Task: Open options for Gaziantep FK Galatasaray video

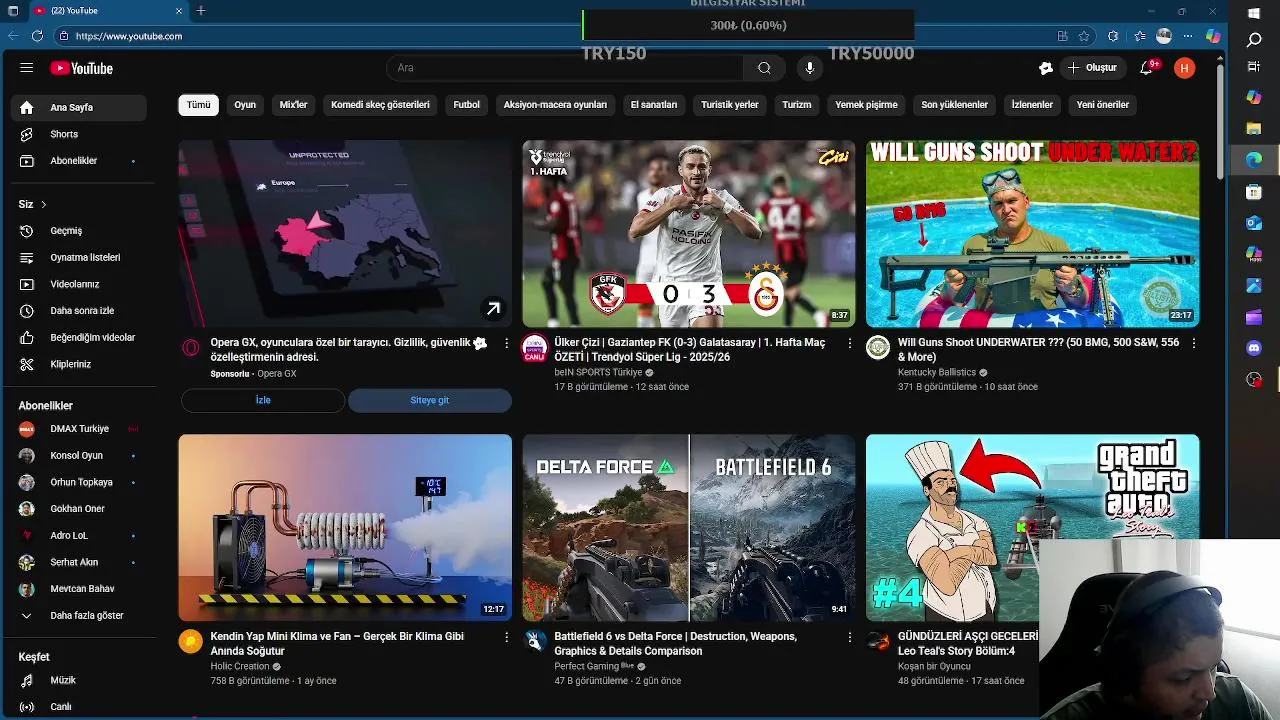Action: (850, 343)
